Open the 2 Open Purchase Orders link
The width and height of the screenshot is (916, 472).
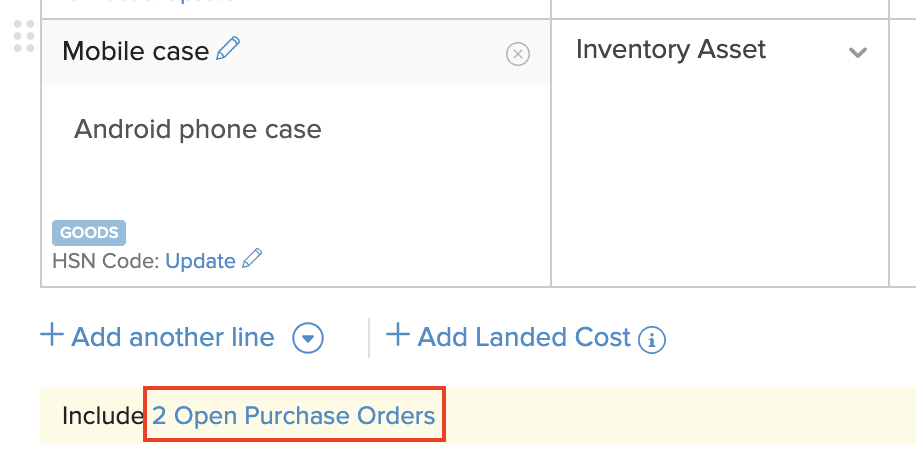[294, 416]
